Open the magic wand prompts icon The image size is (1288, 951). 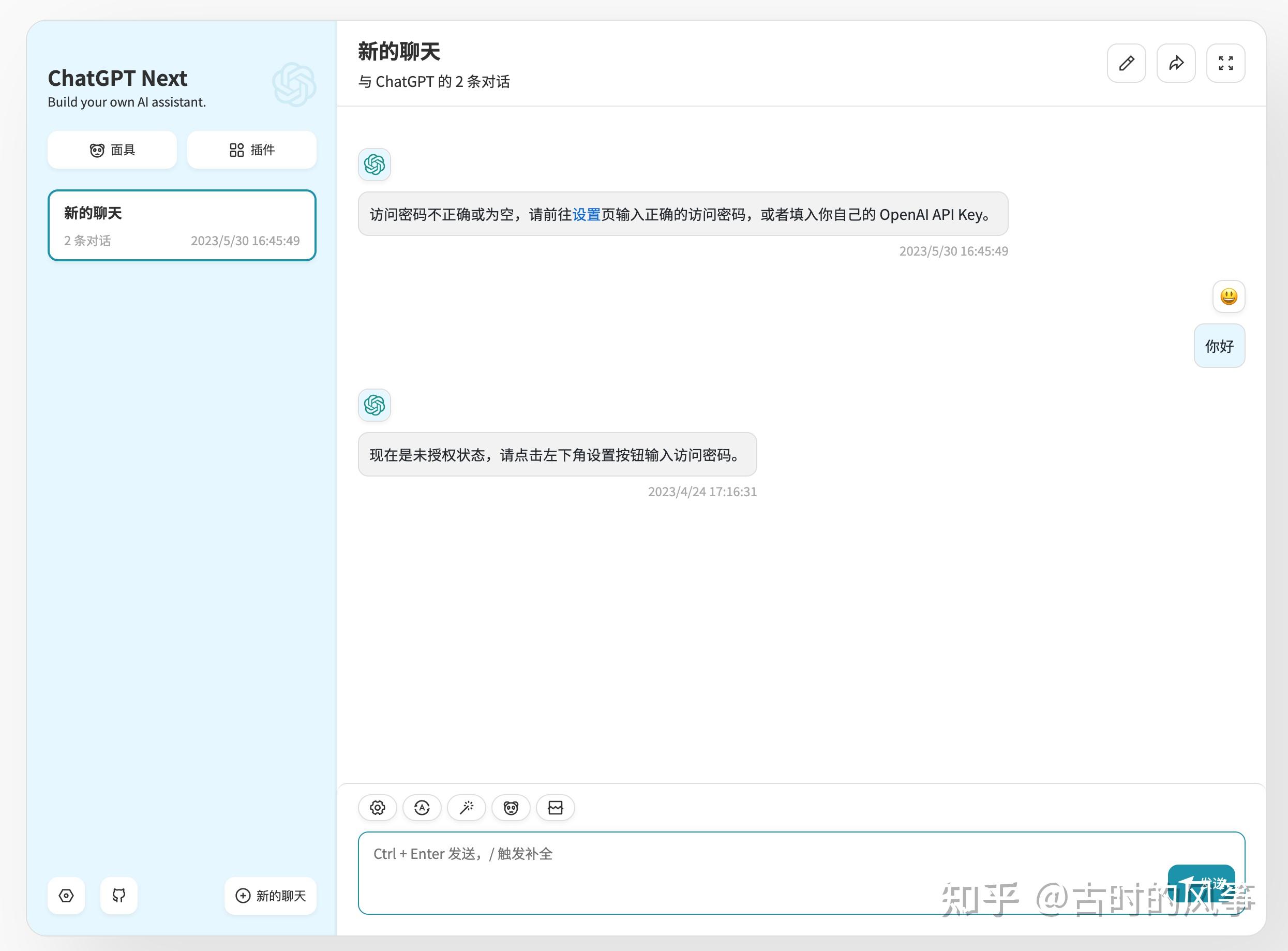pos(467,808)
